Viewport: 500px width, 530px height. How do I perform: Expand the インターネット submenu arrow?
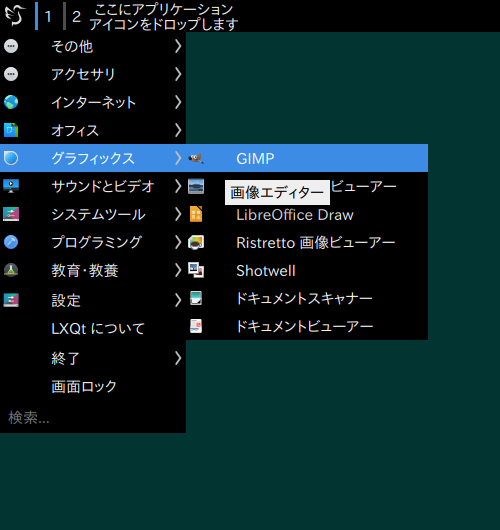pyautogui.click(x=178, y=102)
